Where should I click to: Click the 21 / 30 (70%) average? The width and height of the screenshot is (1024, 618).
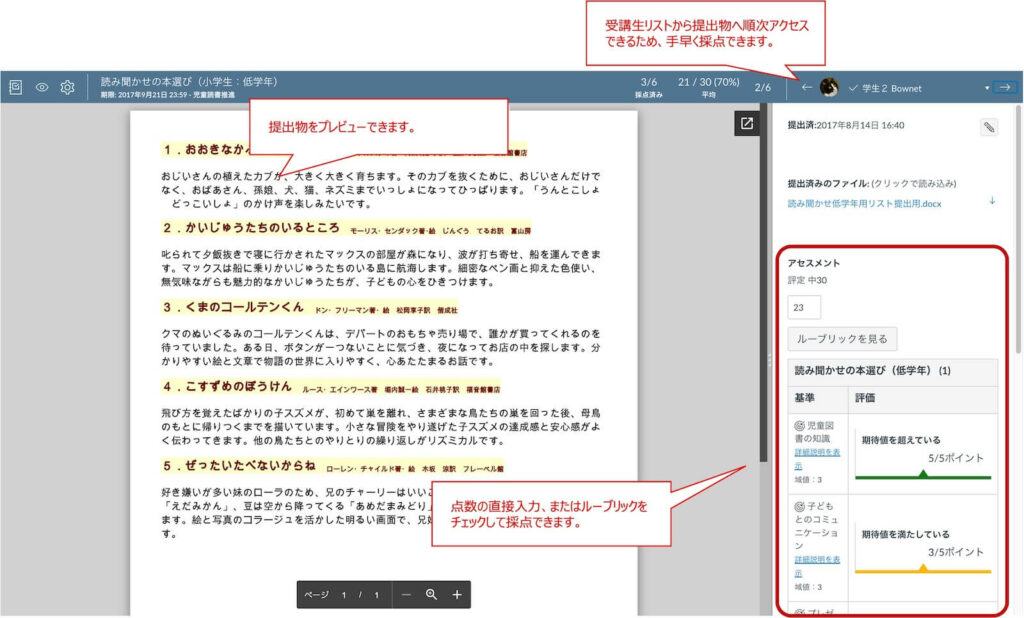tap(709, 82)
